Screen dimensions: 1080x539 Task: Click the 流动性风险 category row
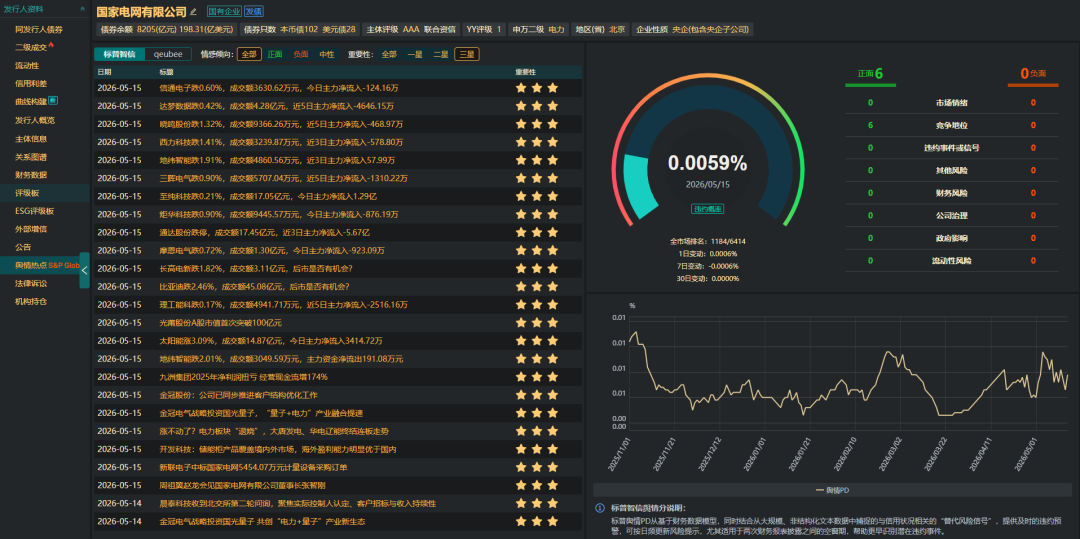click(x=952, y=260)
